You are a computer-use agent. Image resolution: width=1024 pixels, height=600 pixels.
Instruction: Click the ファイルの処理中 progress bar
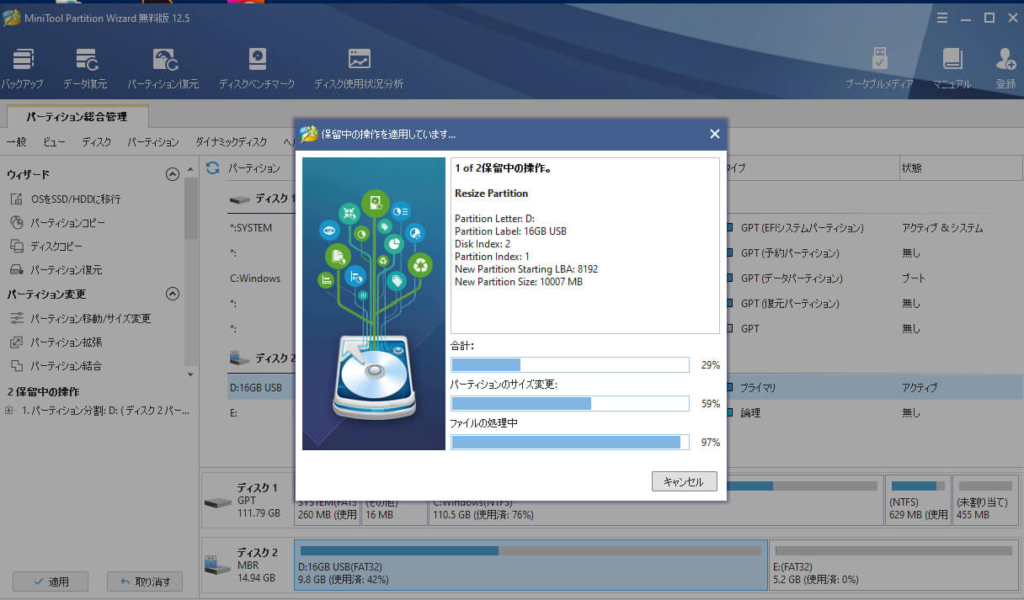tap(570, 442)
